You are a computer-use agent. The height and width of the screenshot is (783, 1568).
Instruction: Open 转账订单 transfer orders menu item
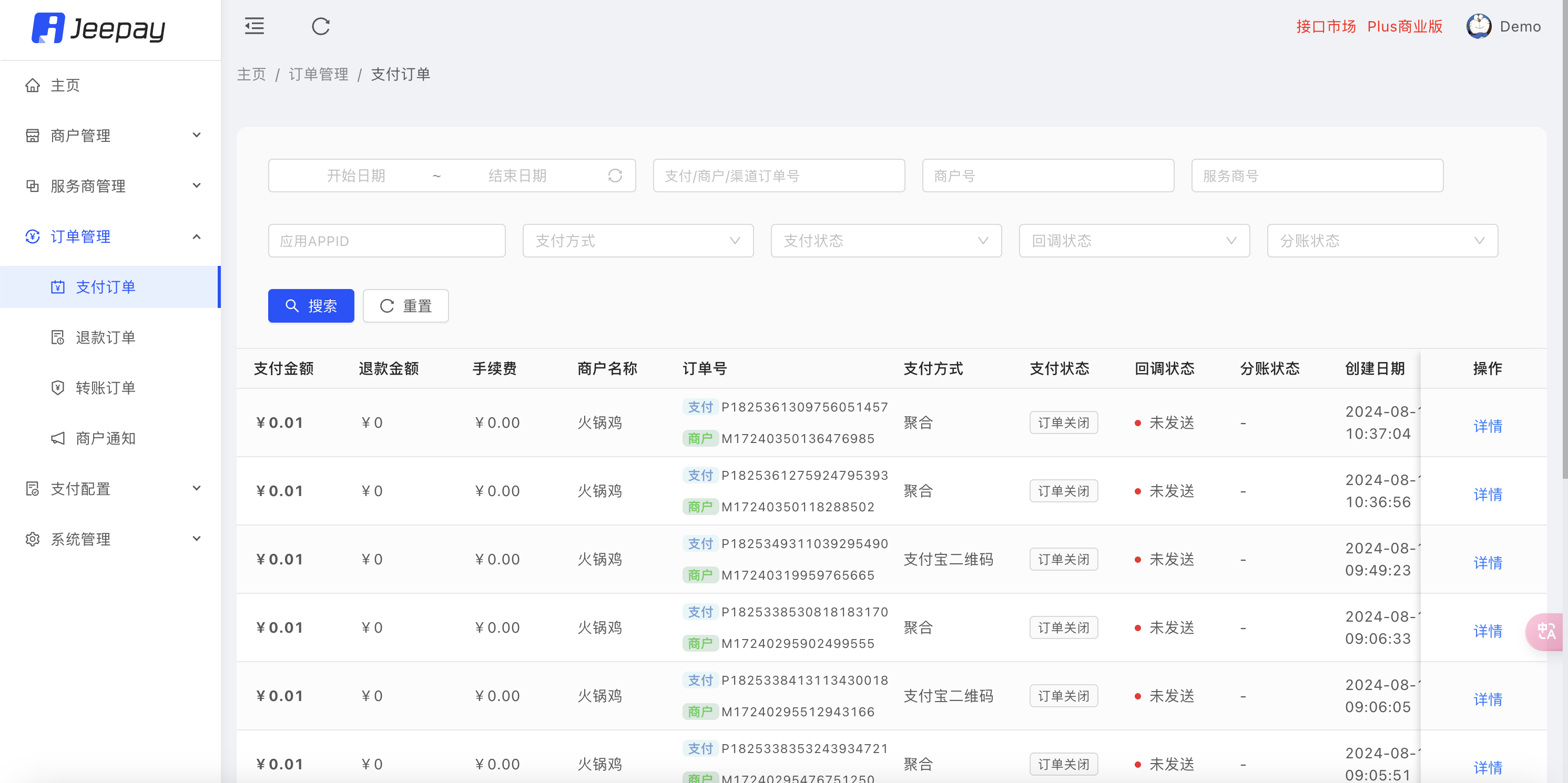click(x=105, y=387)
